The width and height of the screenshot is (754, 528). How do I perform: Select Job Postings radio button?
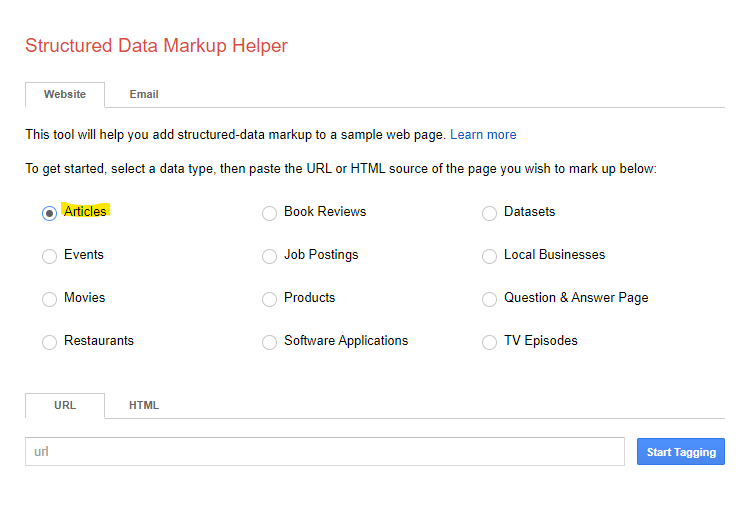click(269, 256)
